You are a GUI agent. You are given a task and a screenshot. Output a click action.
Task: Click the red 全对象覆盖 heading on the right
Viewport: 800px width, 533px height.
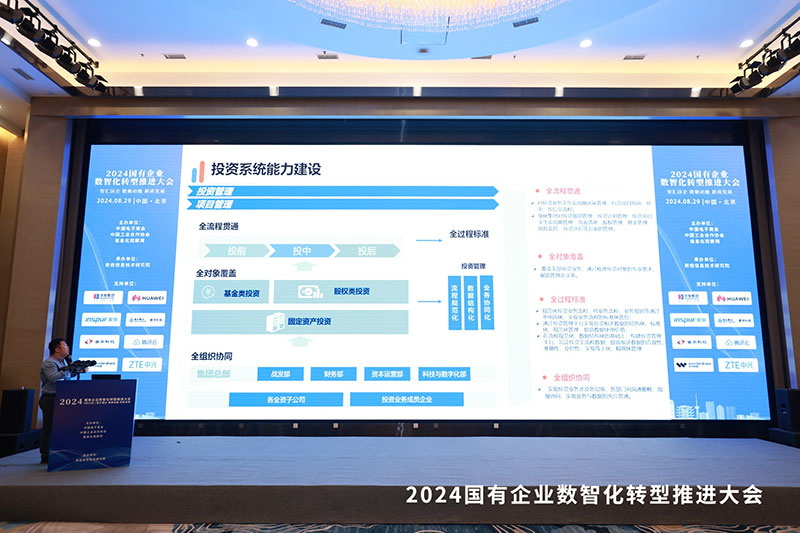tap(566, 257)
